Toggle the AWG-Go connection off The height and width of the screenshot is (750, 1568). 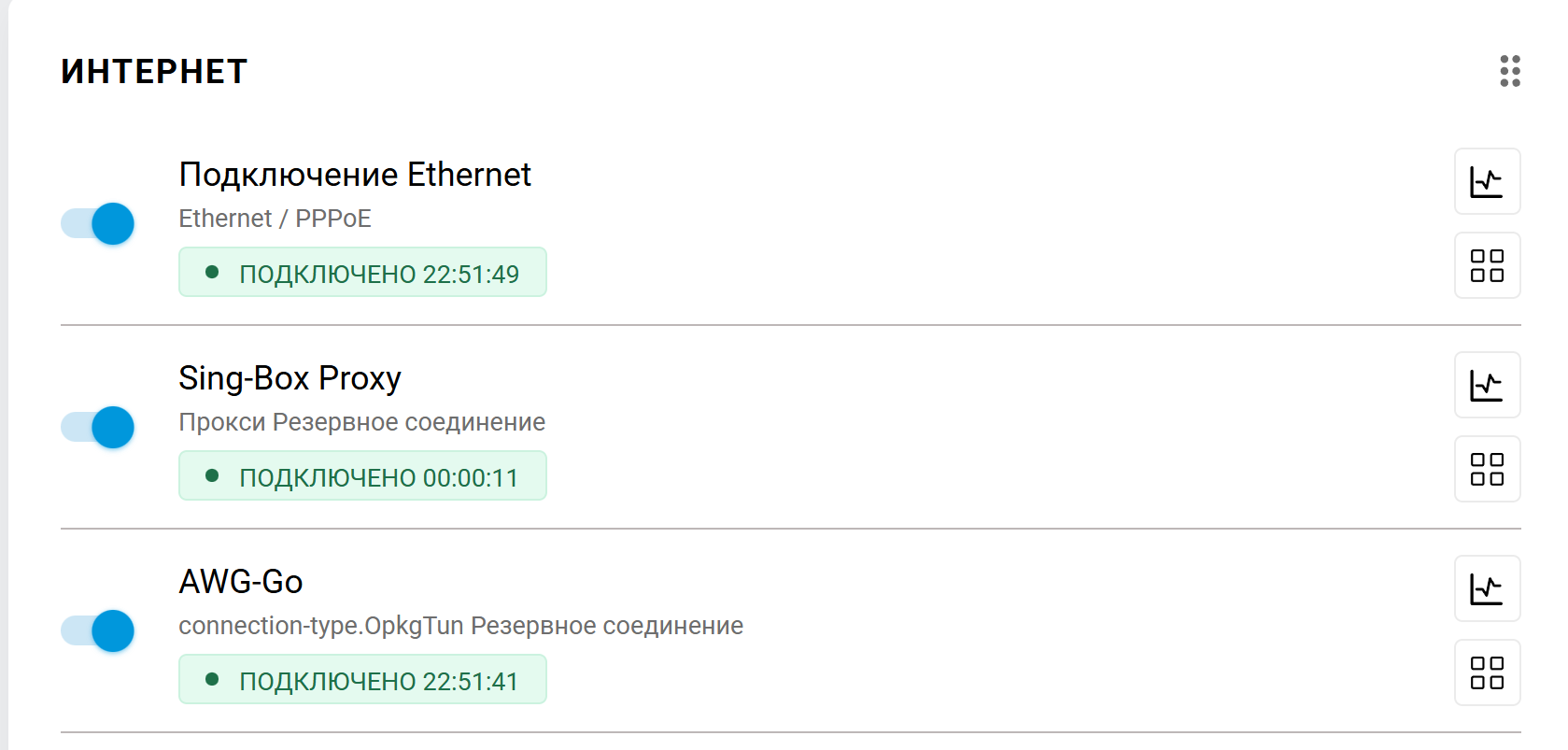[98, 631]
